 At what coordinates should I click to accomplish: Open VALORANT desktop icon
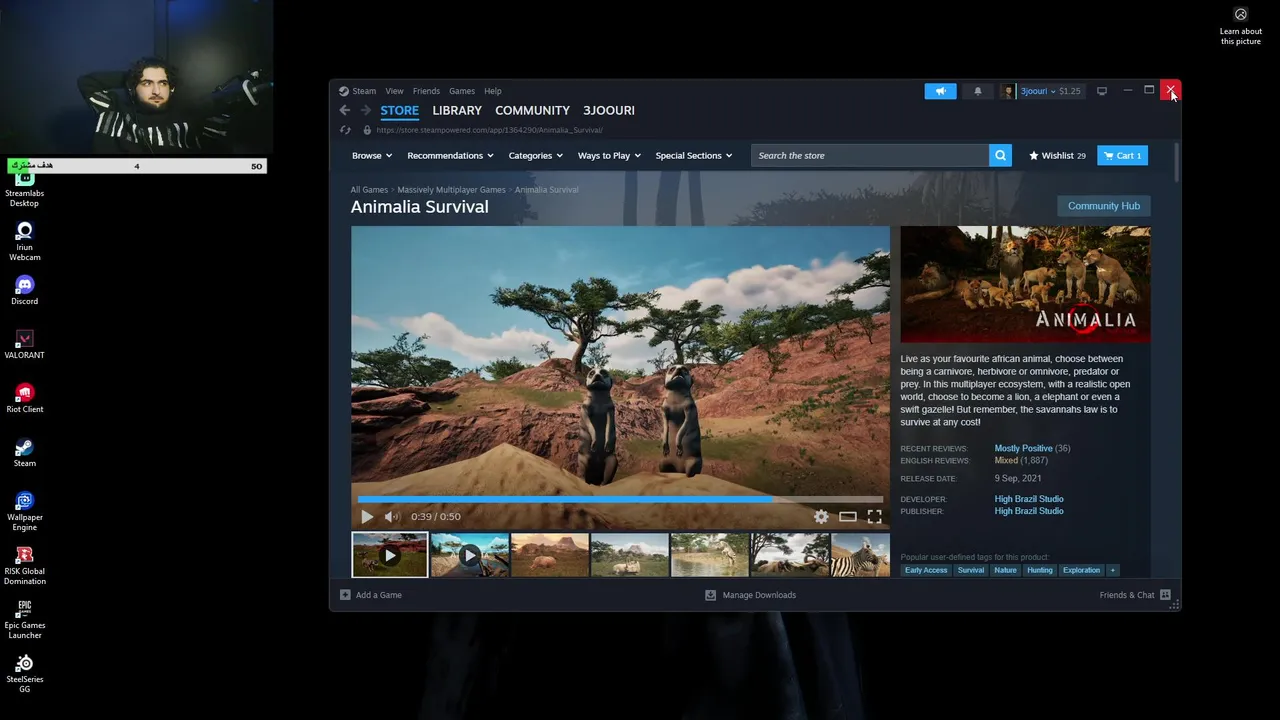(x=25, y=344)
